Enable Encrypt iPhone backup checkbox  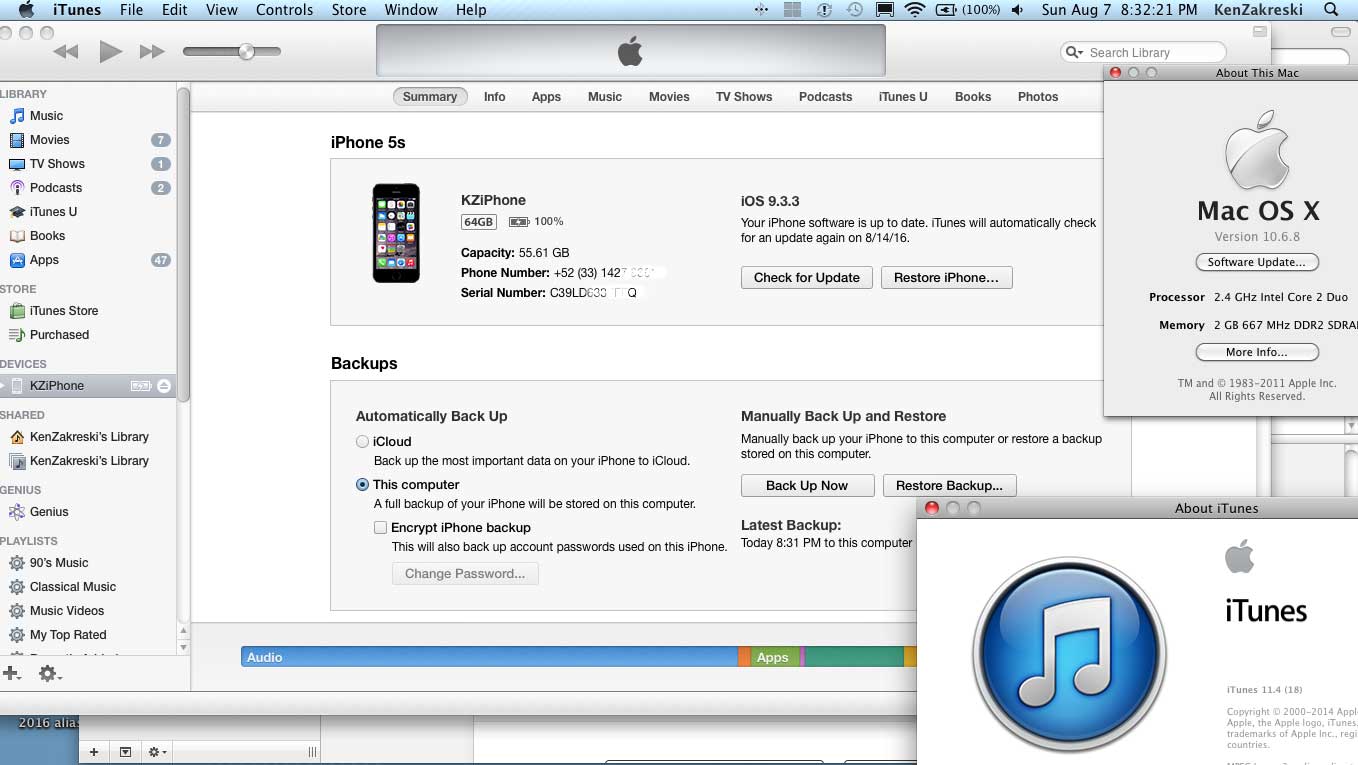[x=380, y=528]
